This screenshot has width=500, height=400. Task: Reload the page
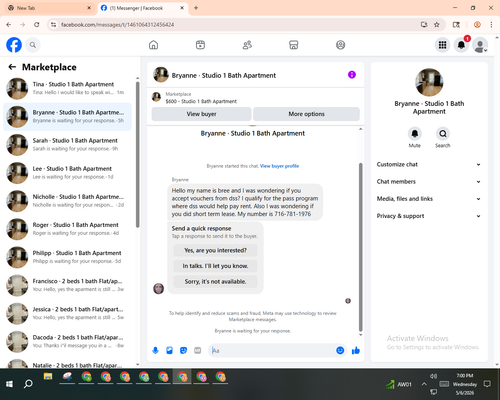point(37,25)
